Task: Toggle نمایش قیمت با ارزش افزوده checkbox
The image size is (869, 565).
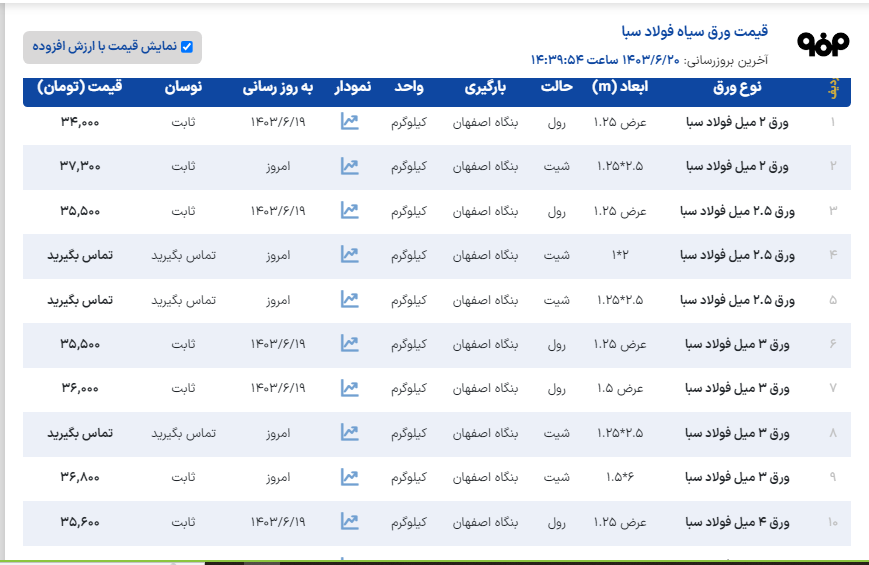Action: pos(186,47)
